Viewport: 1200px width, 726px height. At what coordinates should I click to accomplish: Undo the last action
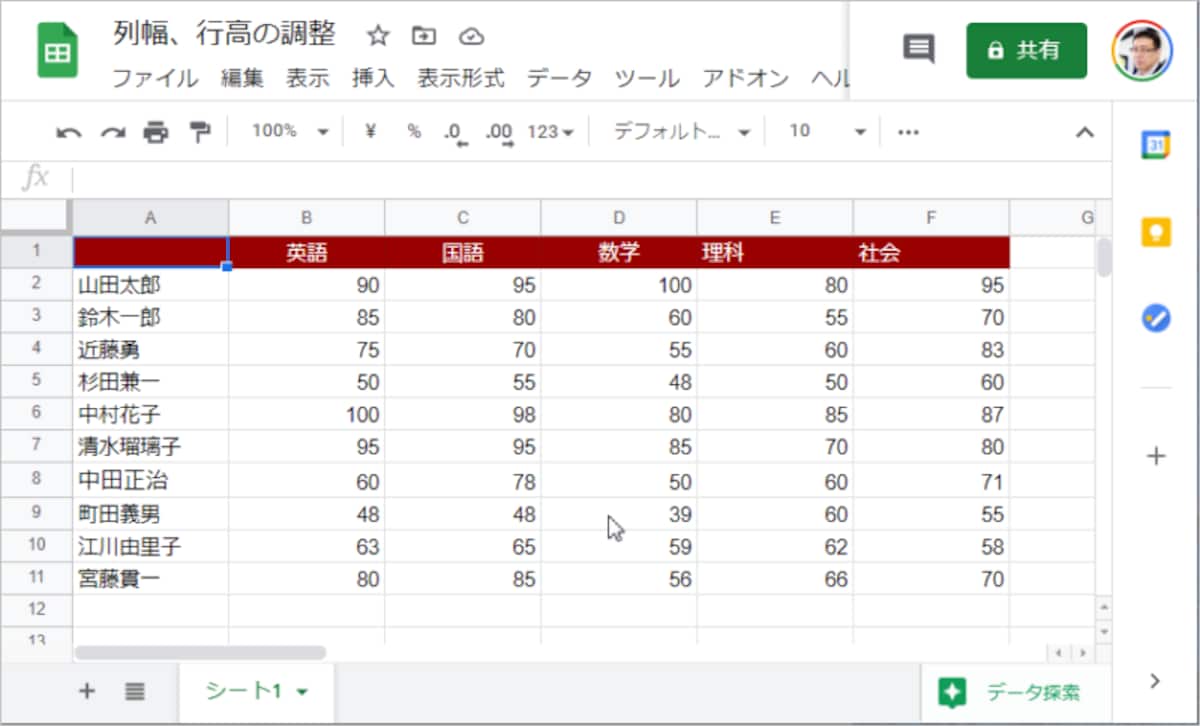pos(68,132)
